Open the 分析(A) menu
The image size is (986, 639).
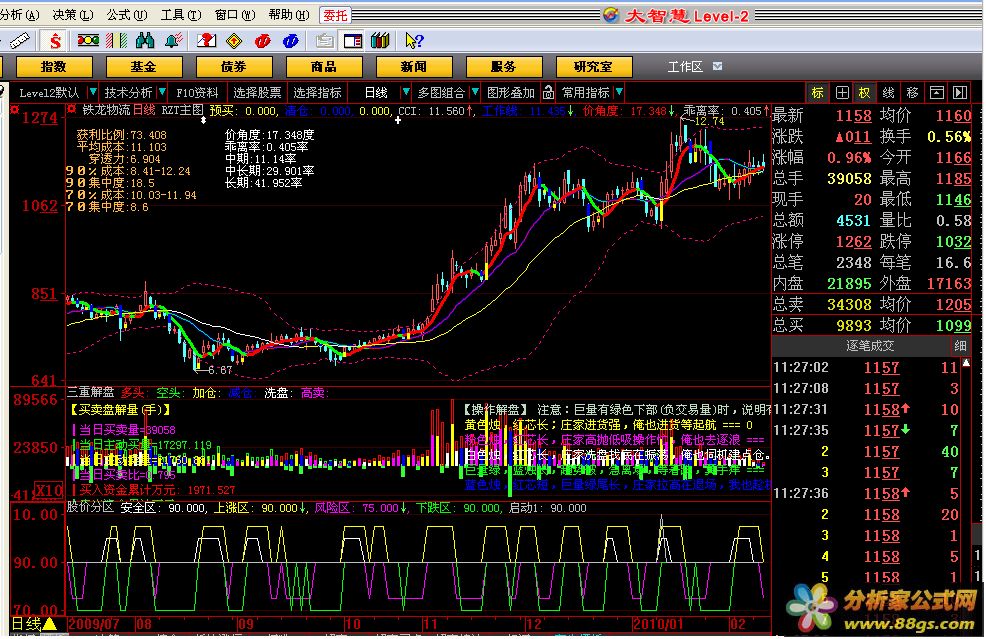coord(19,14)
